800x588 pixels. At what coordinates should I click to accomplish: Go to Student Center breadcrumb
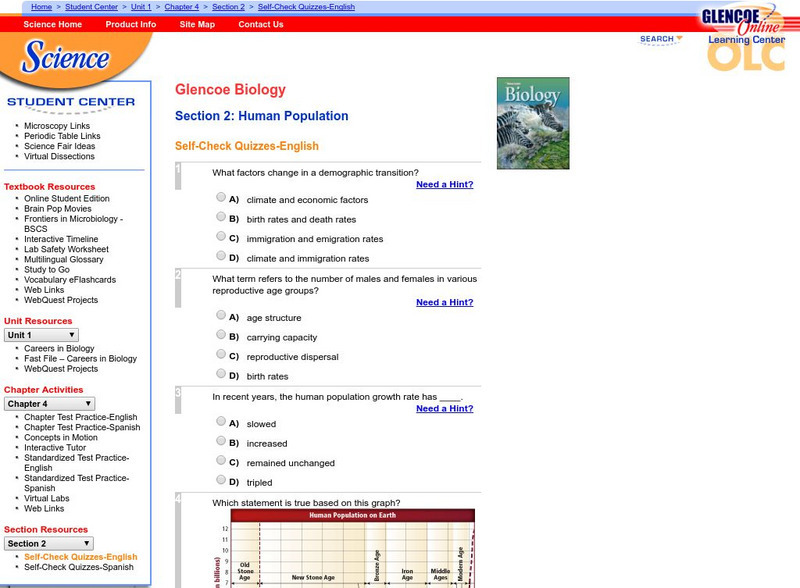point(91,7)
